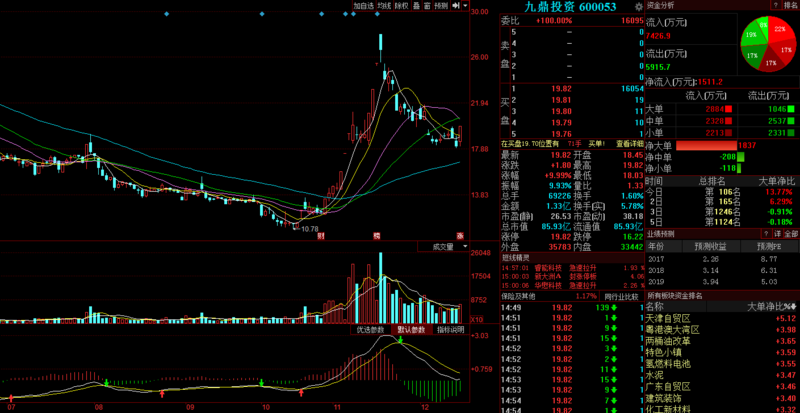
Task: Open the 预测 forecast tool
Action: click(441, 6)
